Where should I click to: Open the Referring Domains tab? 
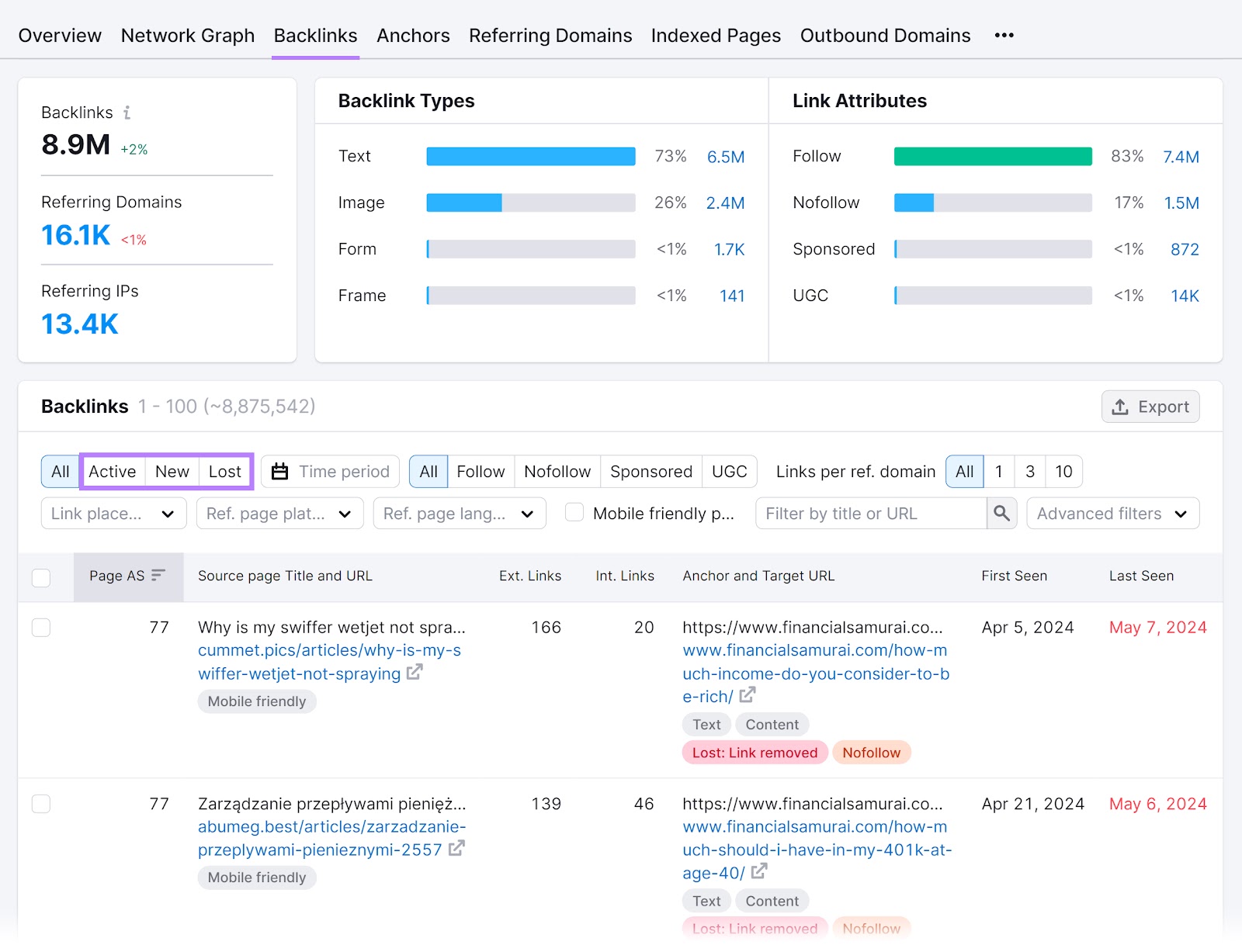click(x=550, y=35)
